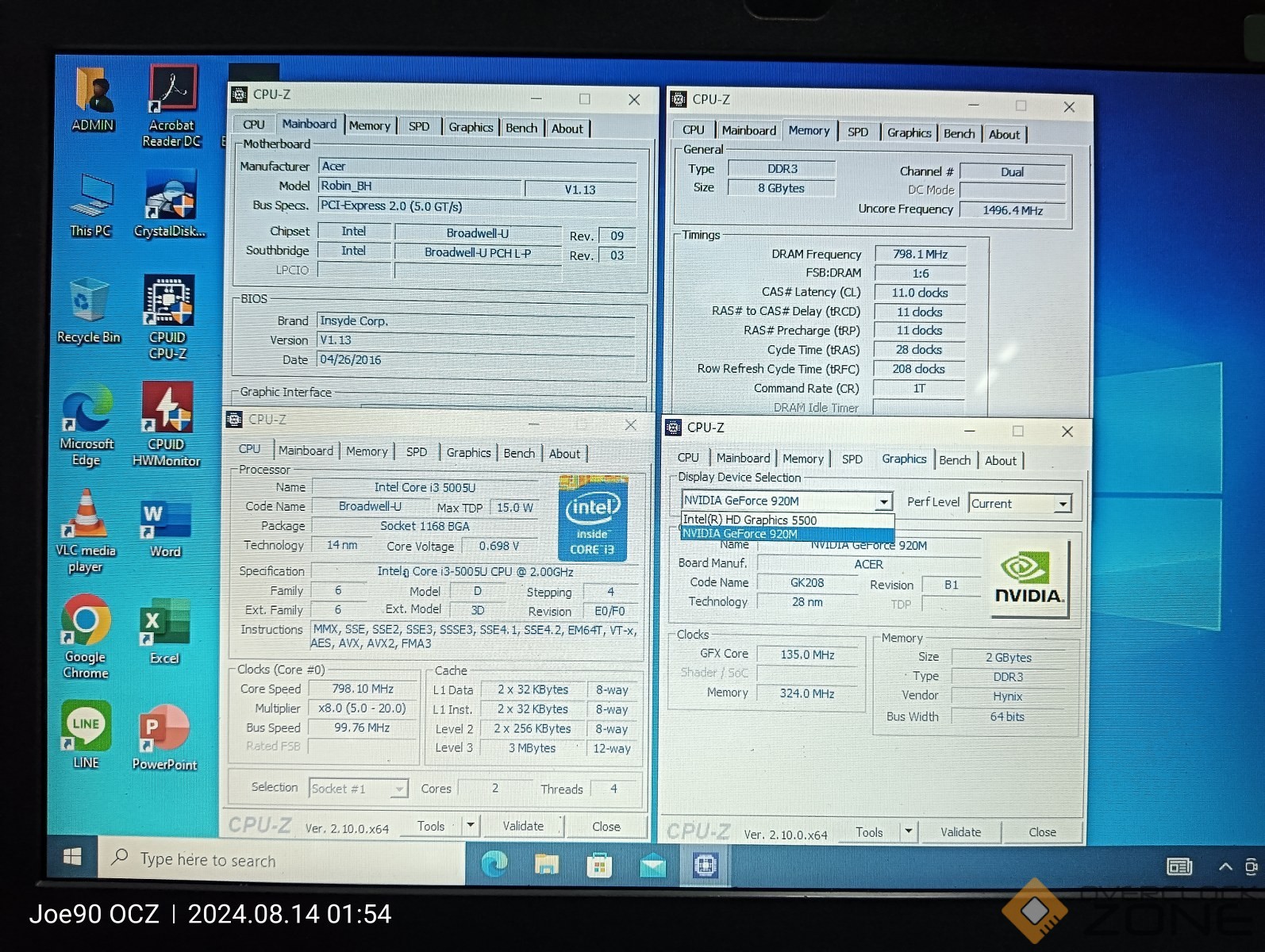Click the DRAM Frequency value 798.1 MHz
This screenshot has width=1265, height=952.
(920, 255)
